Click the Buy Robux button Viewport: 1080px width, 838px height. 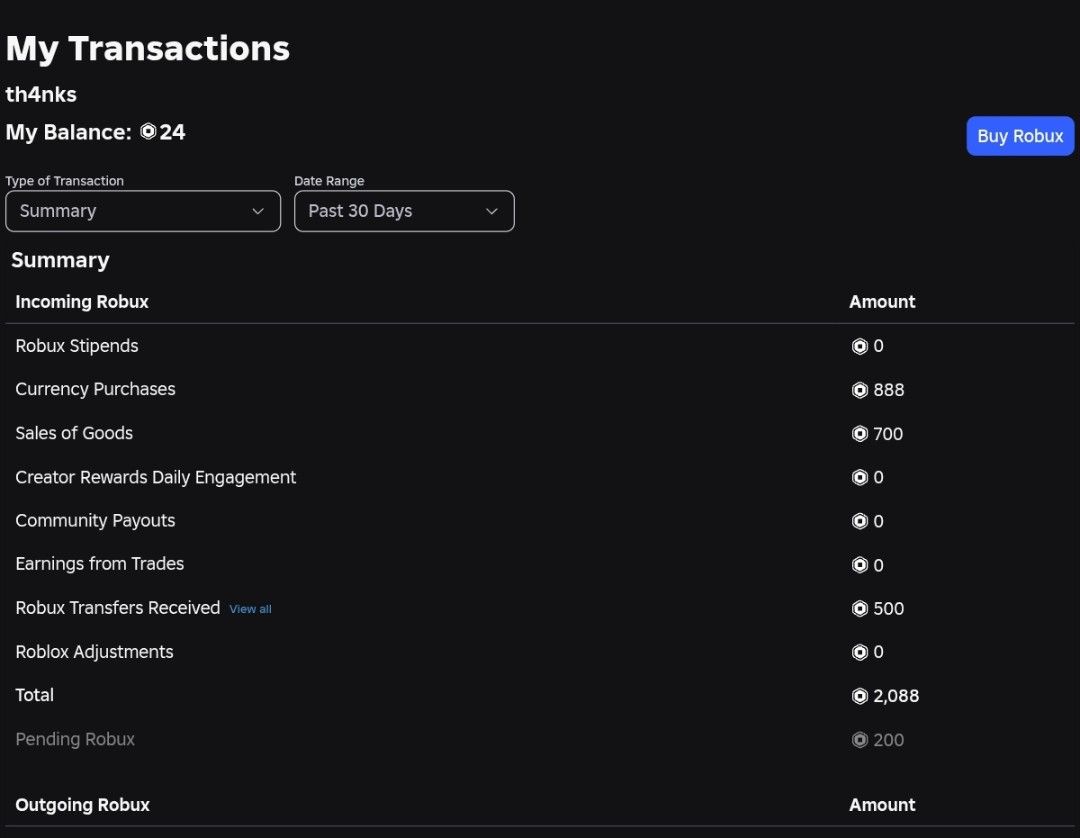pyautogui.click(x=1020, y=136)
